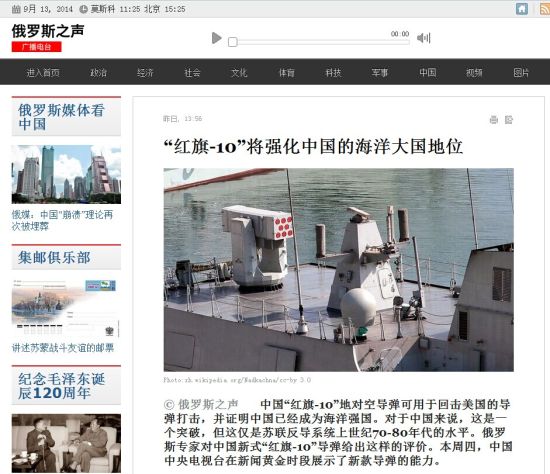Screen dimensions: 550x474
Task: Click the 莫斯科 11:25 clock text
Action: point(116,9)
